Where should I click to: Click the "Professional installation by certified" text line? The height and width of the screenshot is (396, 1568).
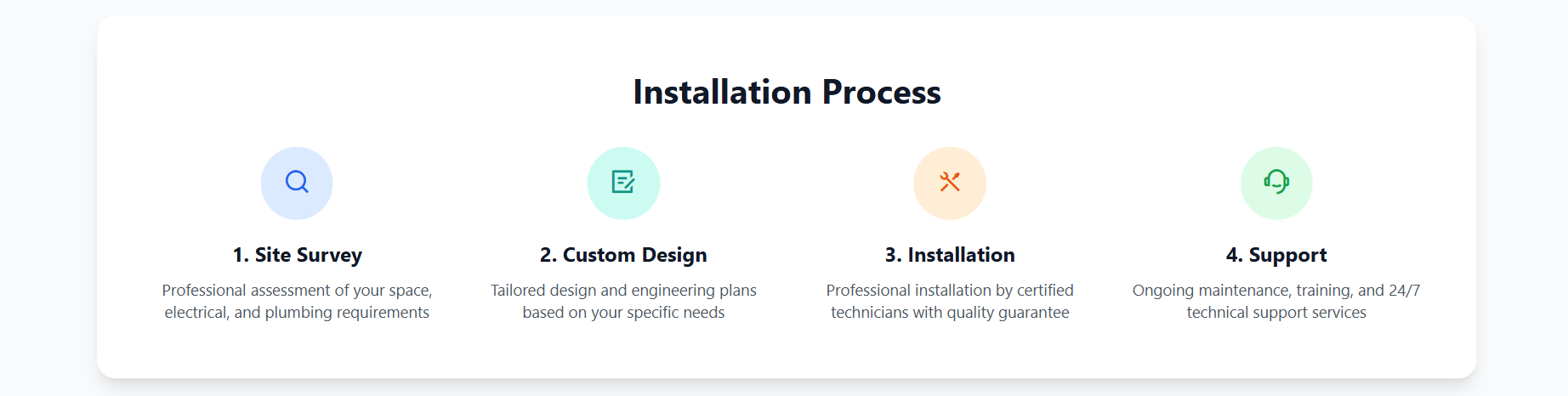[950, 291]
